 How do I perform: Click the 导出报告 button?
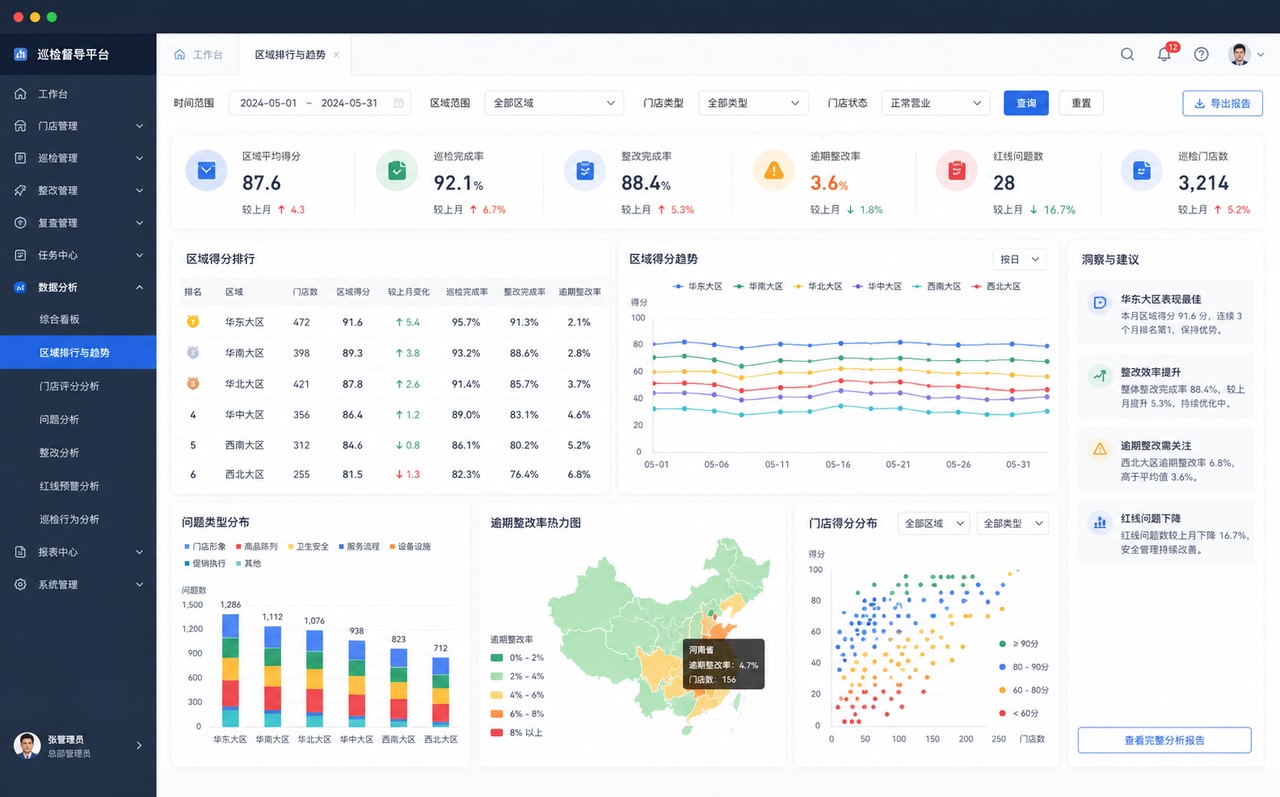pos(1222,103)
